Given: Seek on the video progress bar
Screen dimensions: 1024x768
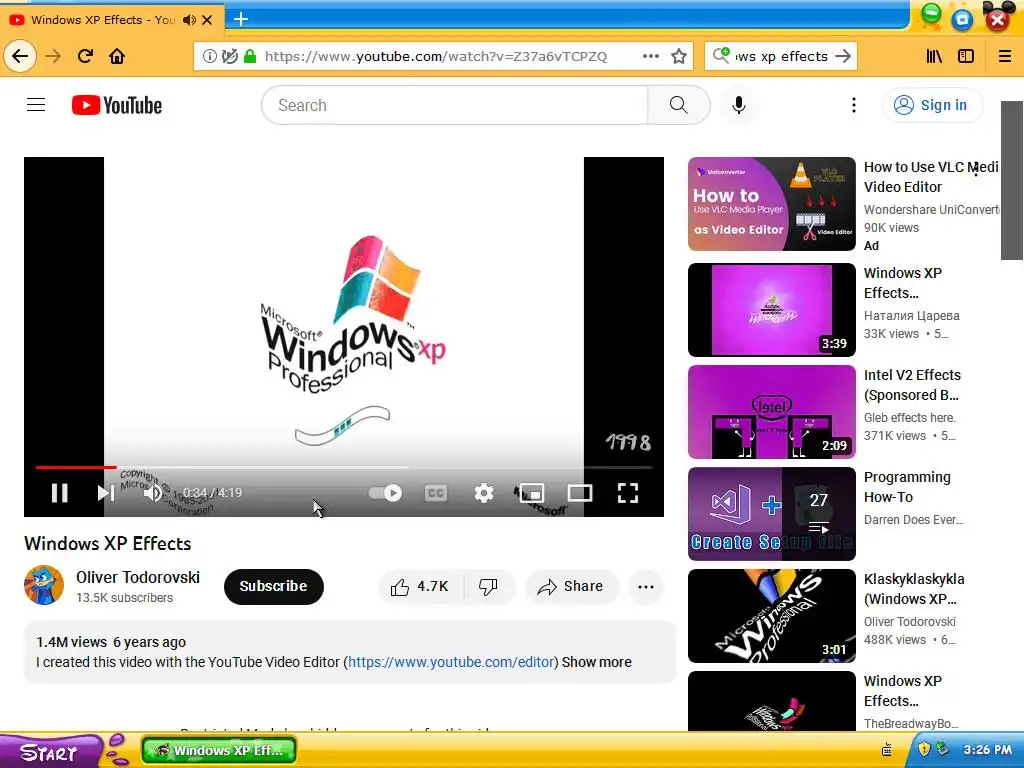Looking at the screenshot, I should click(344, 468).
